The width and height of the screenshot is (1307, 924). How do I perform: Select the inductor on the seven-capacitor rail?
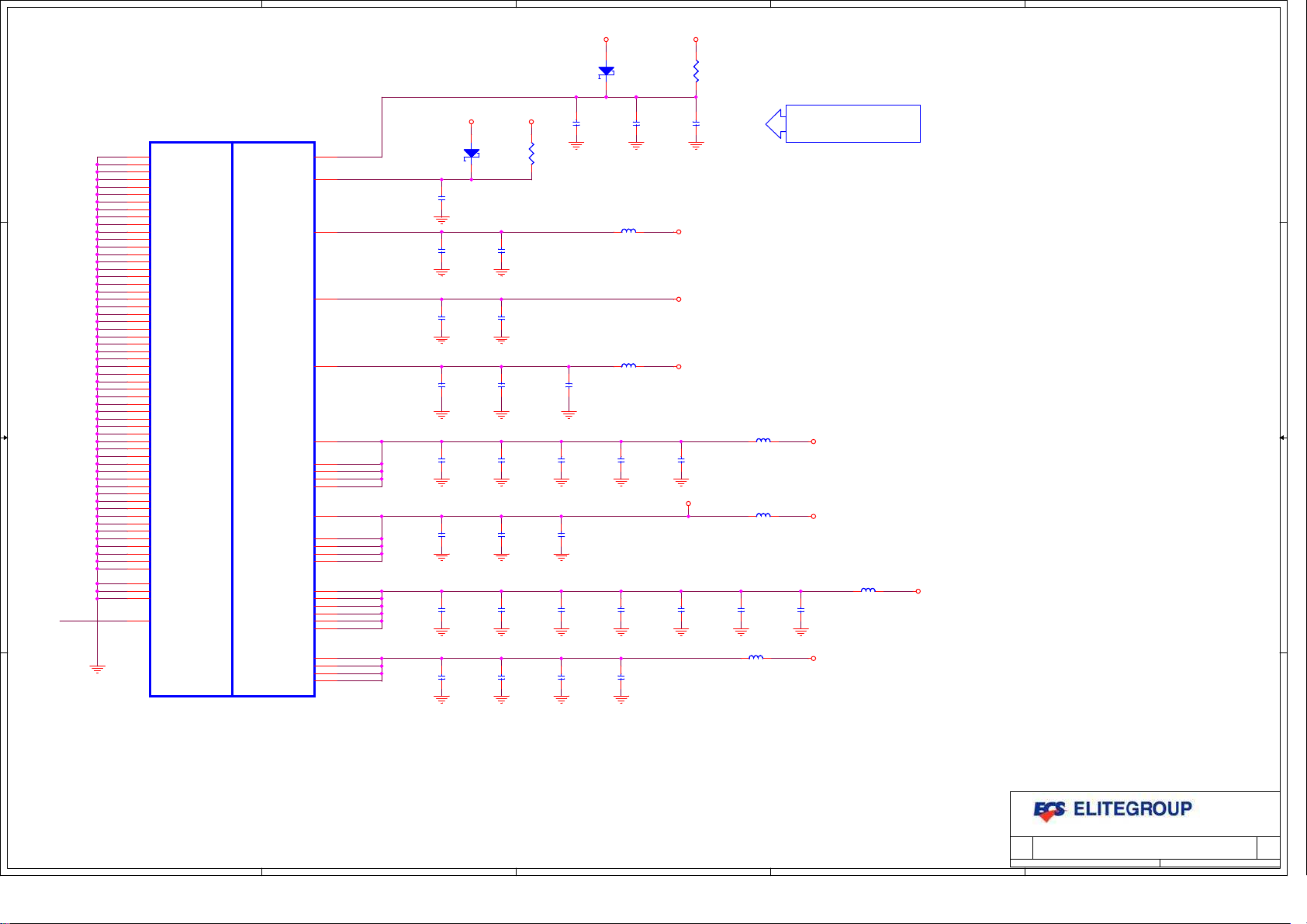[868, 590]
